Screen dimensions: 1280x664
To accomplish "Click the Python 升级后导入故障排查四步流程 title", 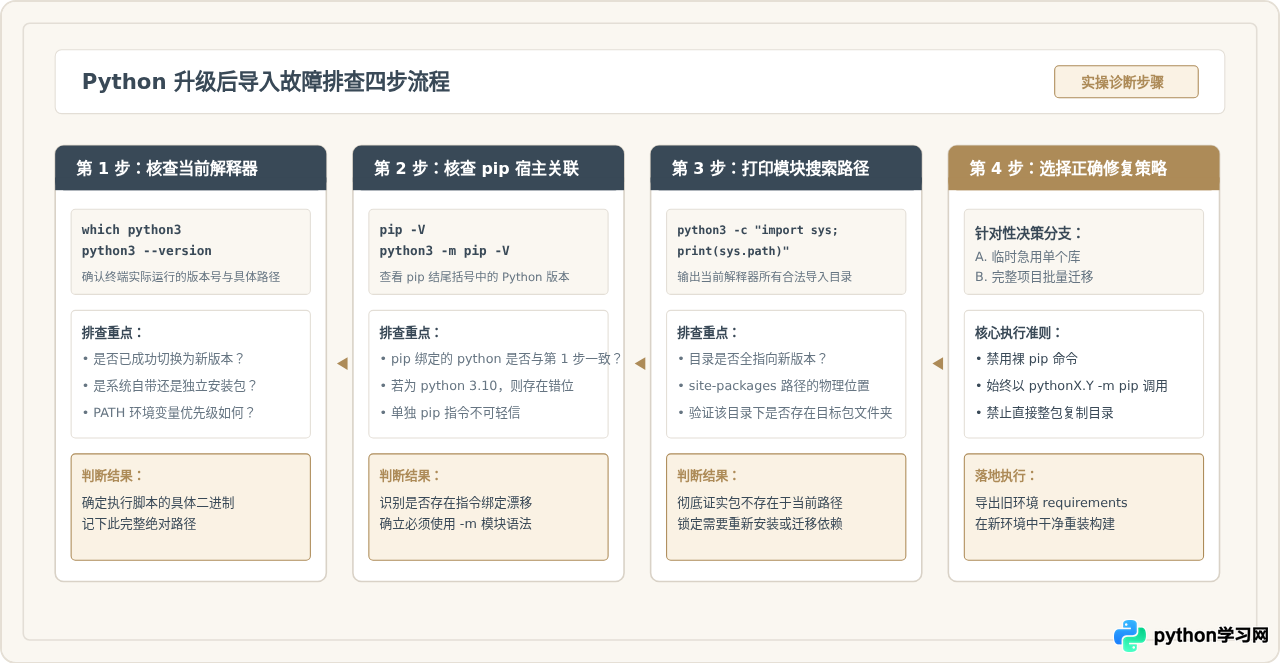I will coord(266,82).
